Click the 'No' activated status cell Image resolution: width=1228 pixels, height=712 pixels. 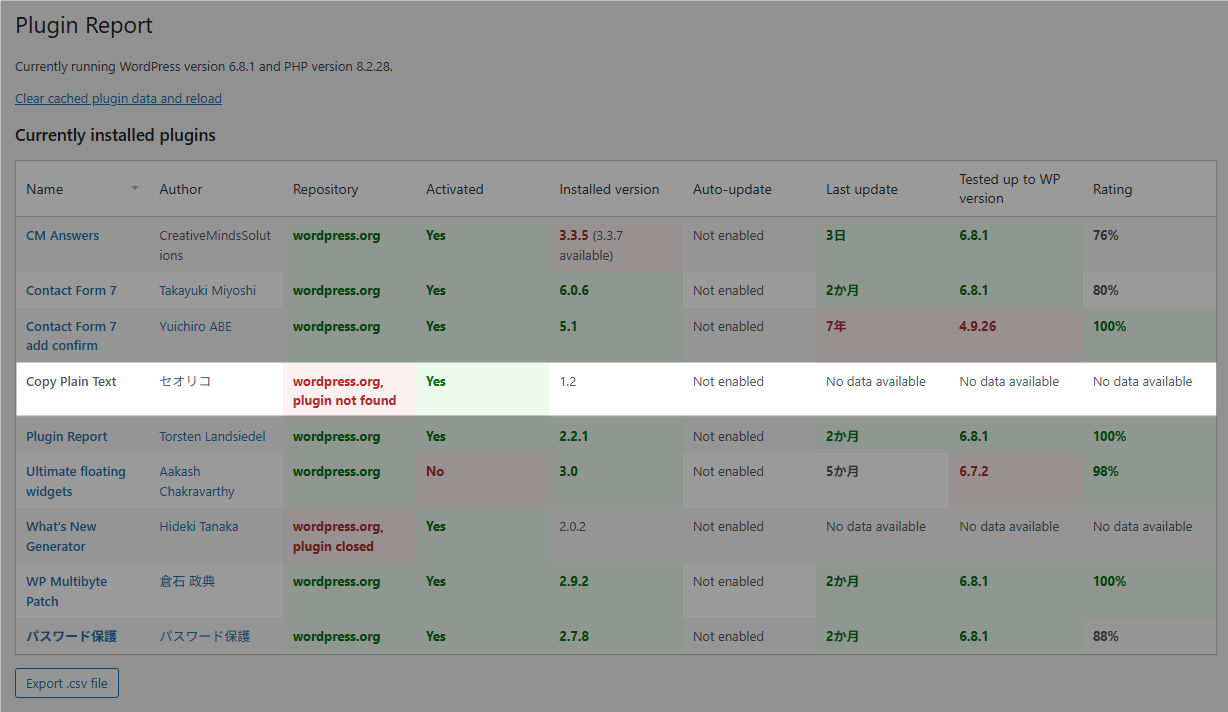pos(482,481)
